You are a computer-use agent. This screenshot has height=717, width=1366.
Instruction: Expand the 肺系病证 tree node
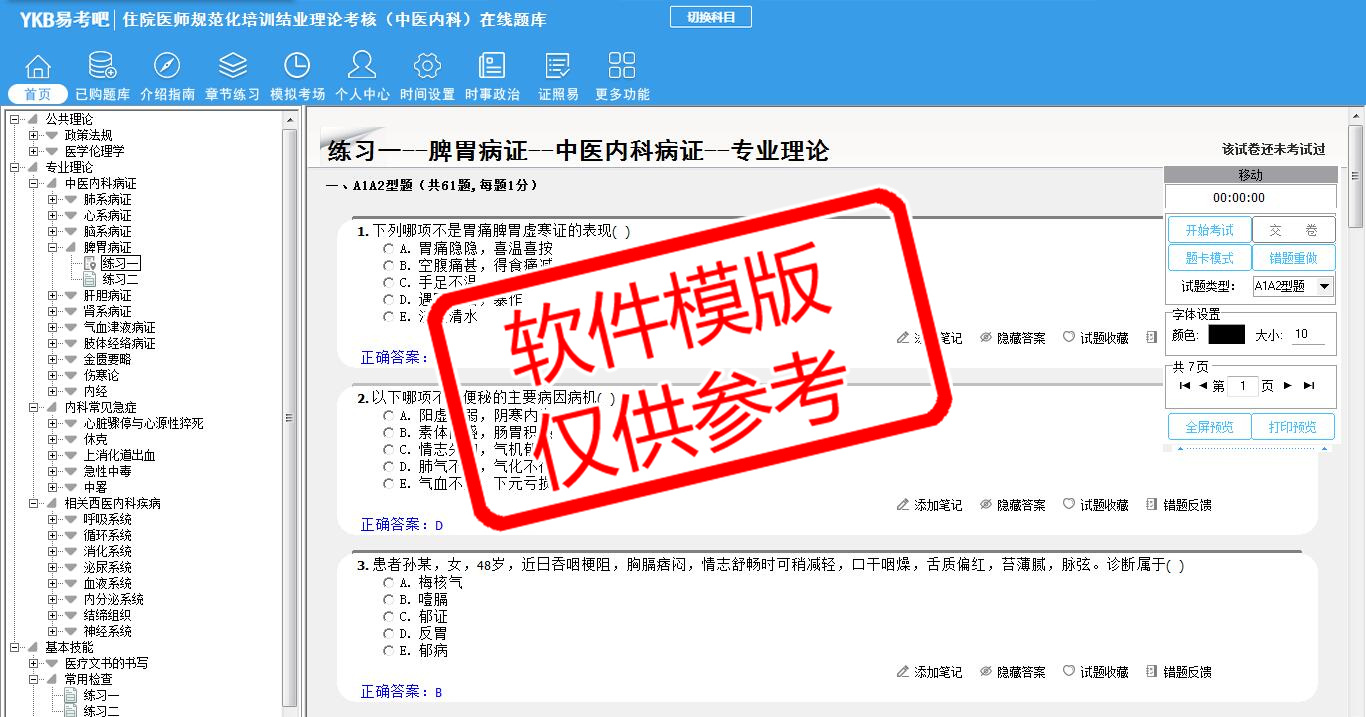click(53, 200)
